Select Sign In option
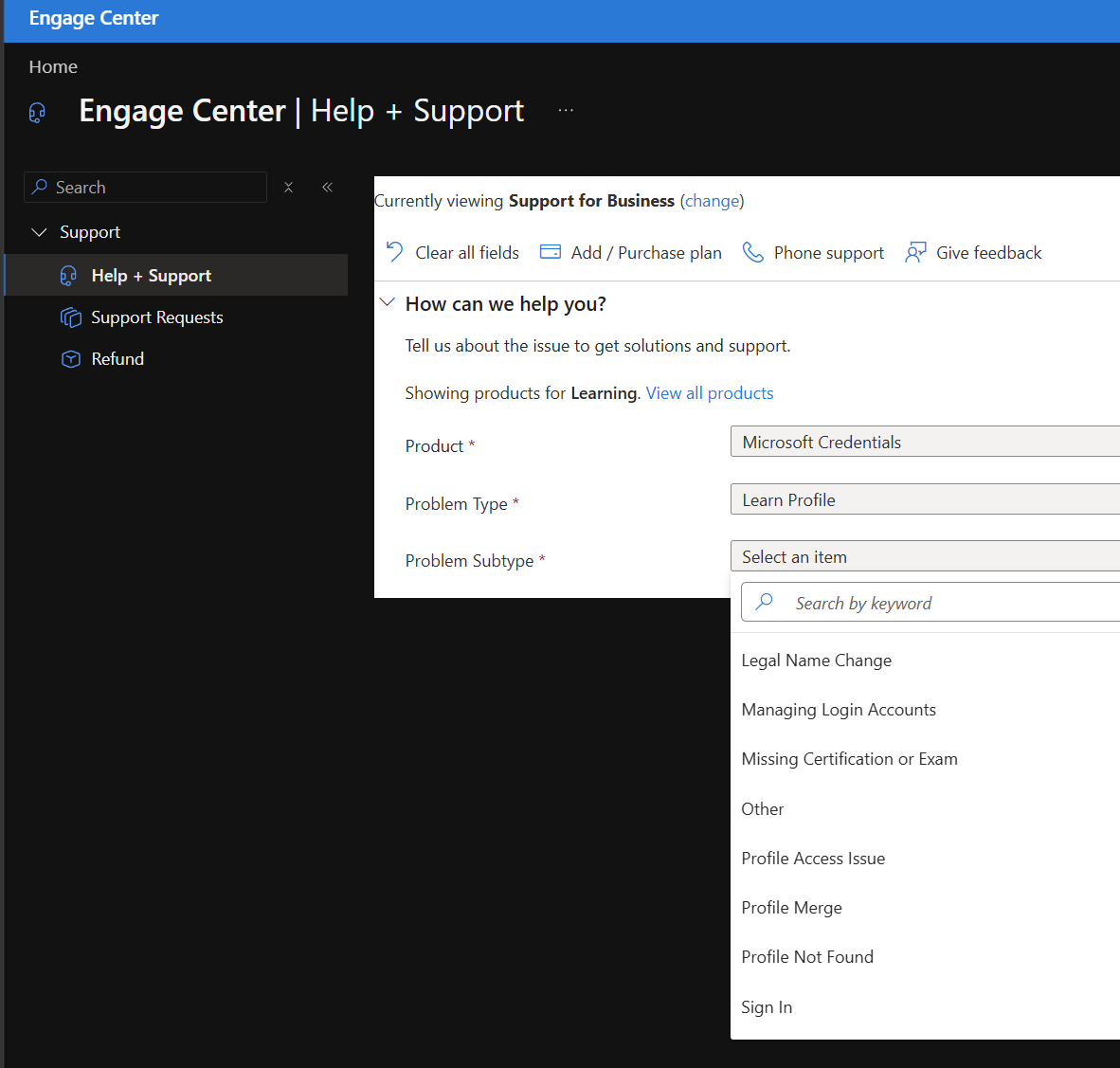Image resolution: width=1120 pixels, height=1068 pixels. point(925,1006)
